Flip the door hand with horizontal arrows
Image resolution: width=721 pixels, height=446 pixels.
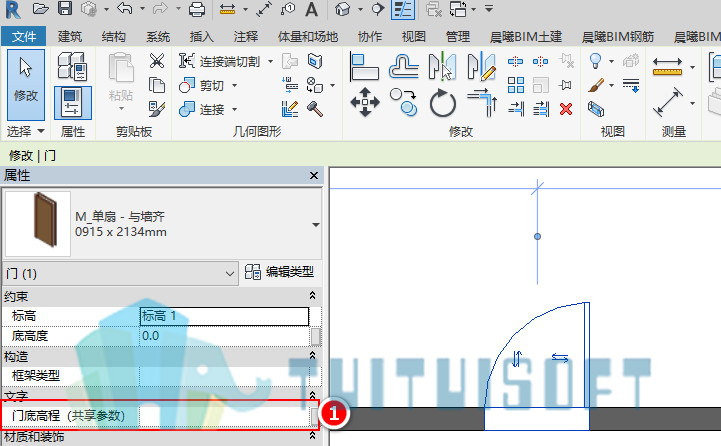pos(560,357)
